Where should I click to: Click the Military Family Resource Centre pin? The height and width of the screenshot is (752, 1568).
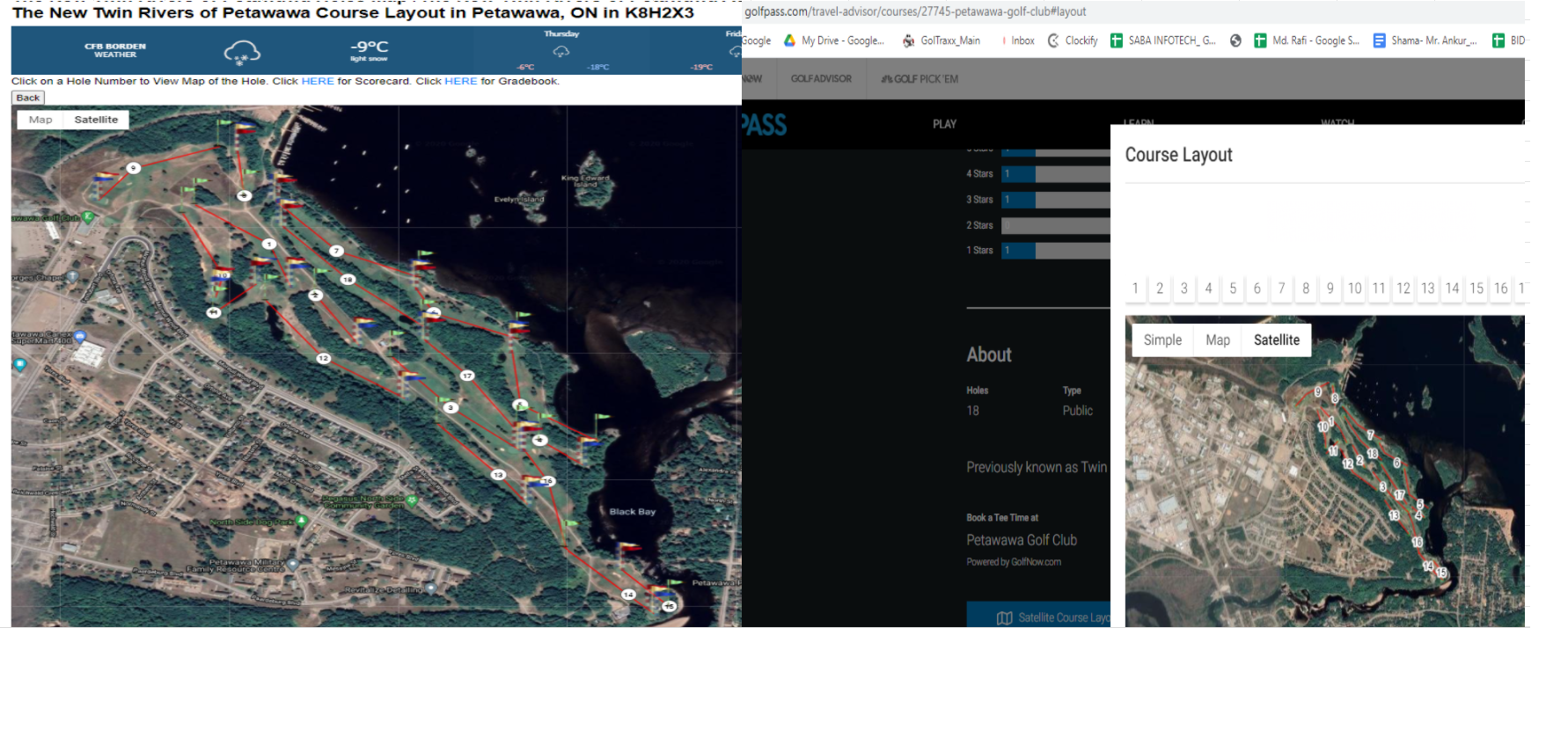pyautogui.click(x=293, y=564)
